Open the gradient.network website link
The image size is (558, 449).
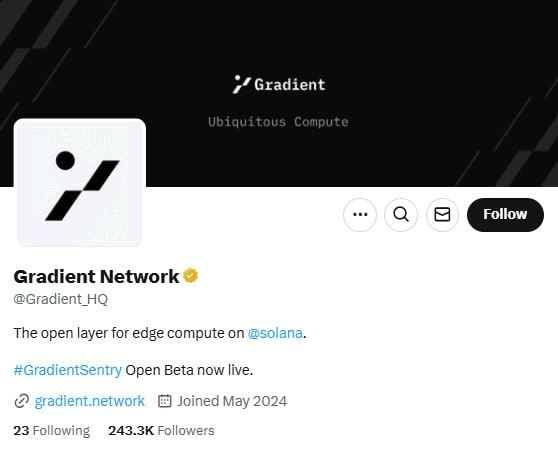[x=90, y=401]
